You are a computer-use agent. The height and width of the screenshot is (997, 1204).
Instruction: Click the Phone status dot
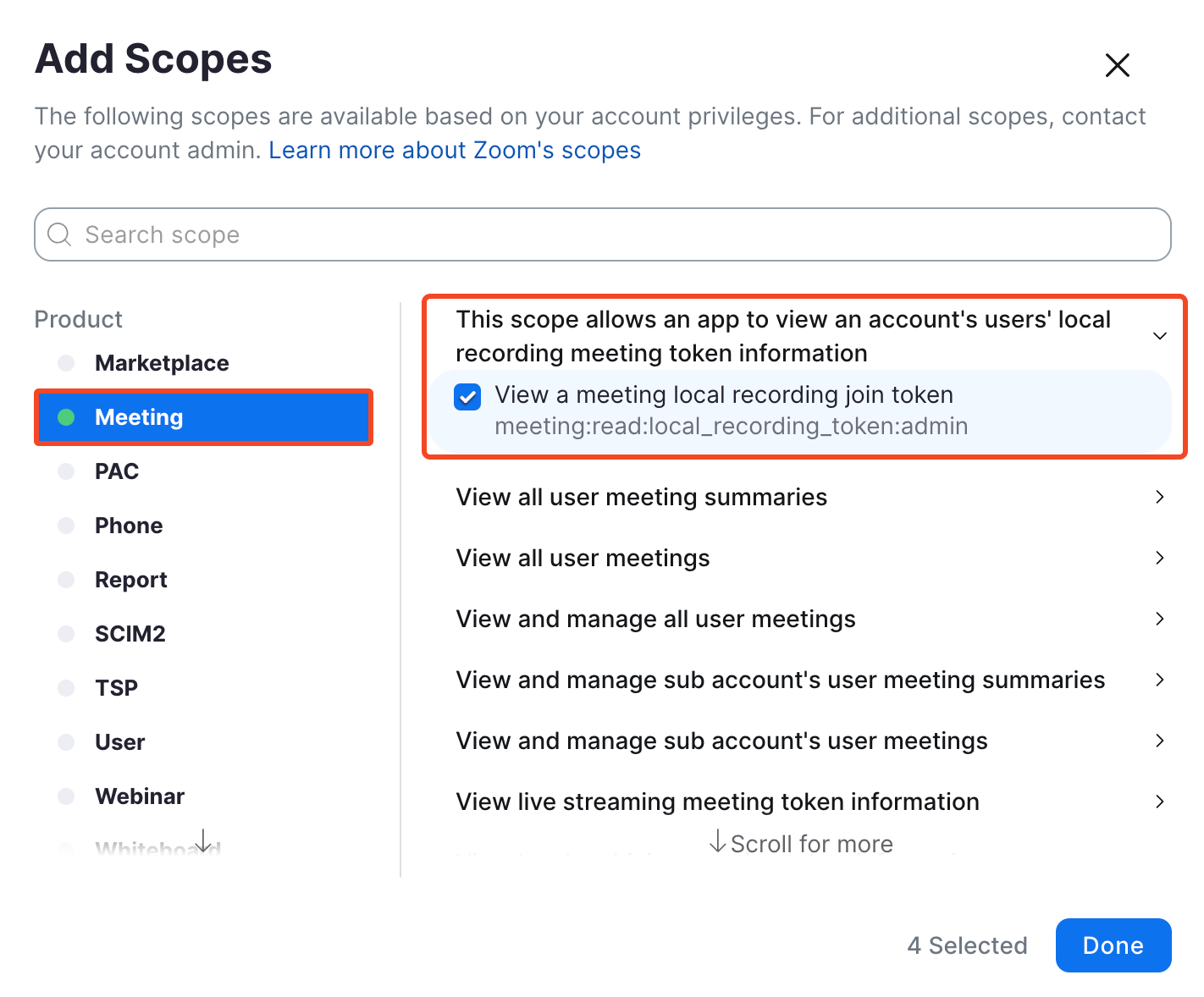click(66, 526)
